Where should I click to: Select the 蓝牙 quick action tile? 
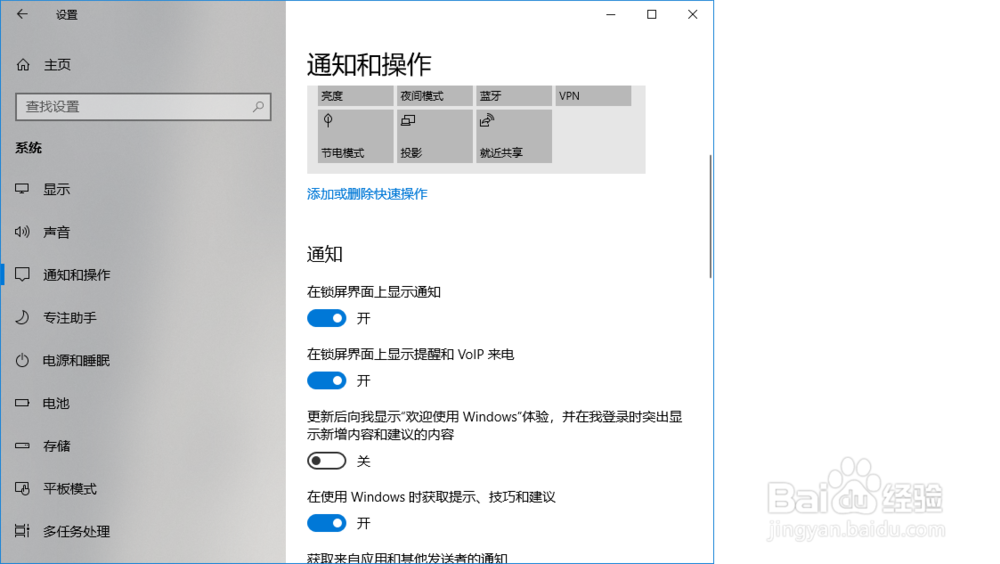tap(514, 96)
